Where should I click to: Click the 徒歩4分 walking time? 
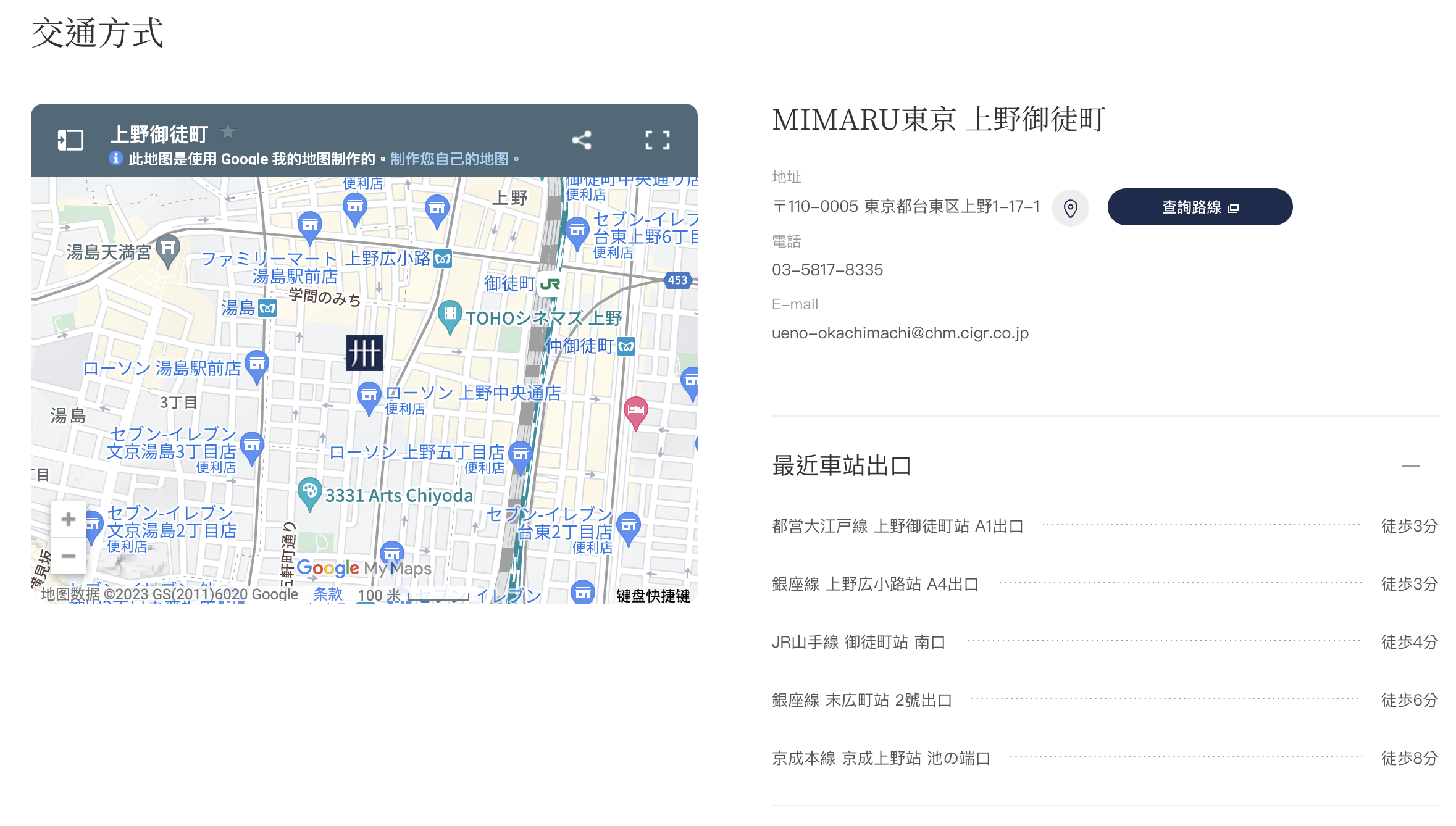coord(1410,642)
